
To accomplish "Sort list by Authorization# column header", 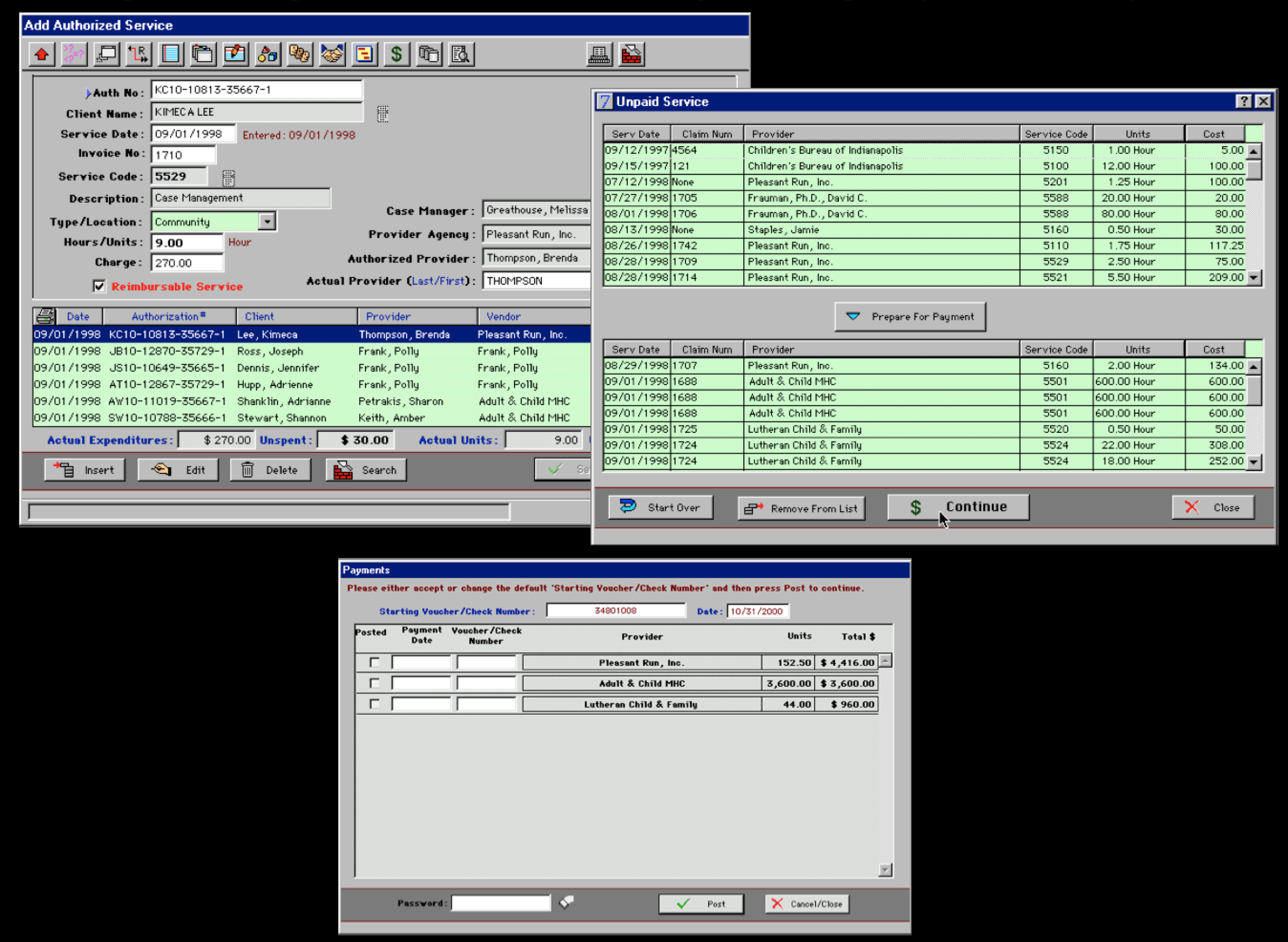I will (169, 317).
